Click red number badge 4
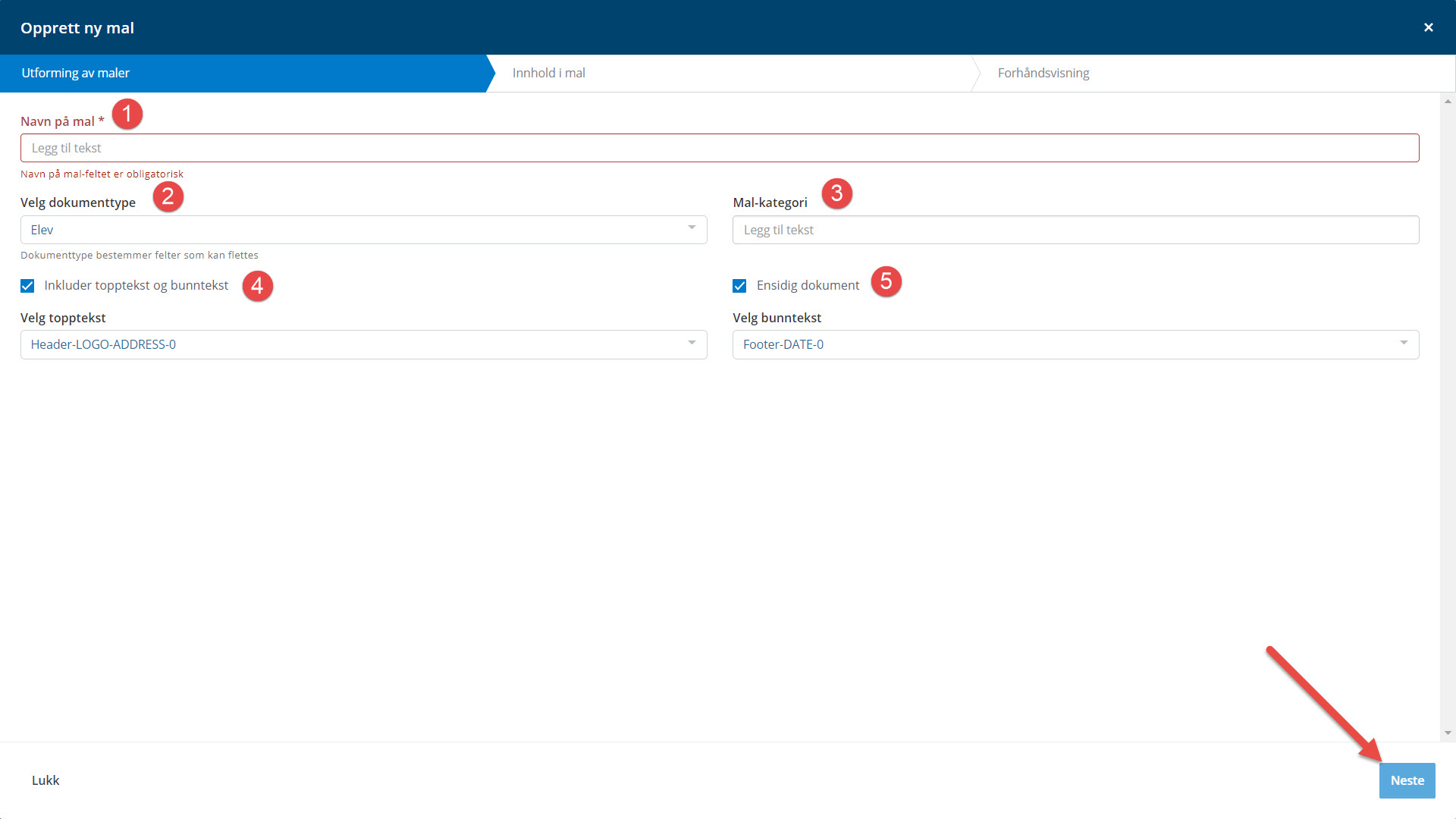1456x819 pixels. coord(257,286)
